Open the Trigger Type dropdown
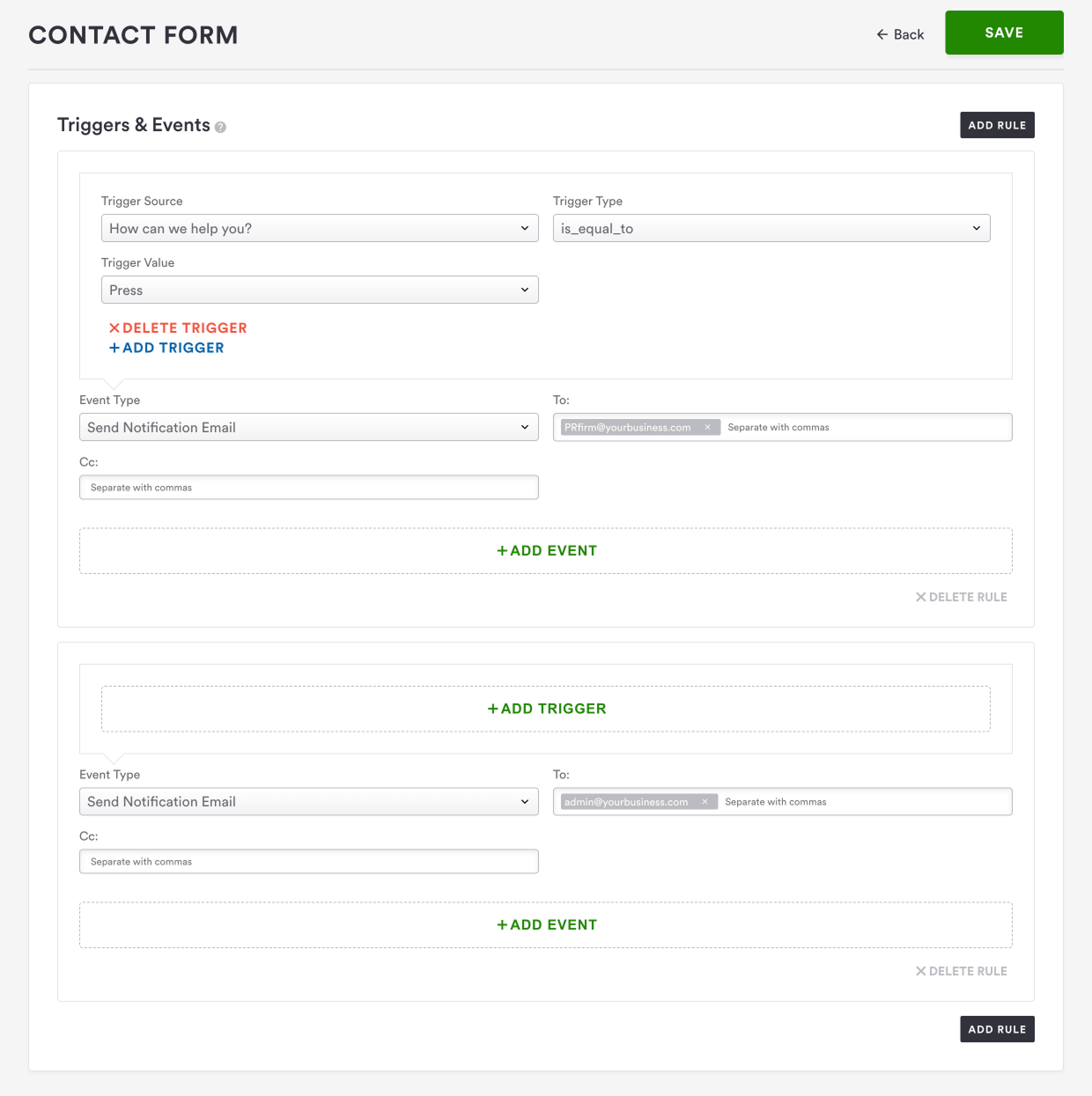Screen dimensions: 1092x1096 click(x=771, y=229)
